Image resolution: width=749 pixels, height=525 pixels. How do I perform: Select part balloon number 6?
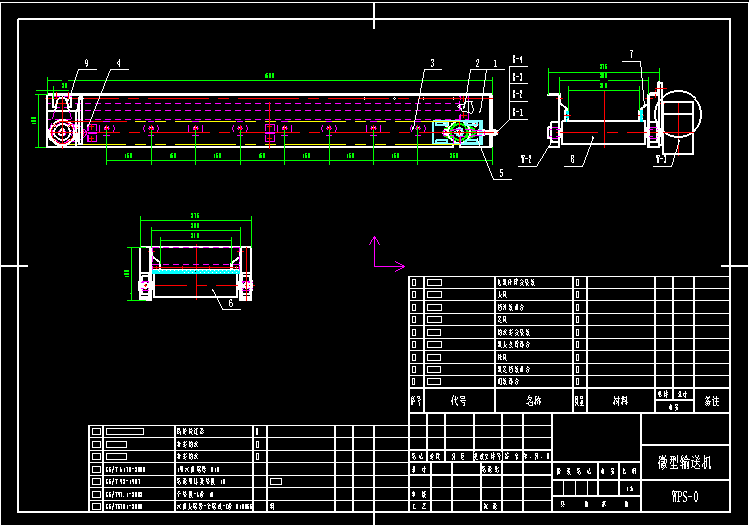[231, 303]
